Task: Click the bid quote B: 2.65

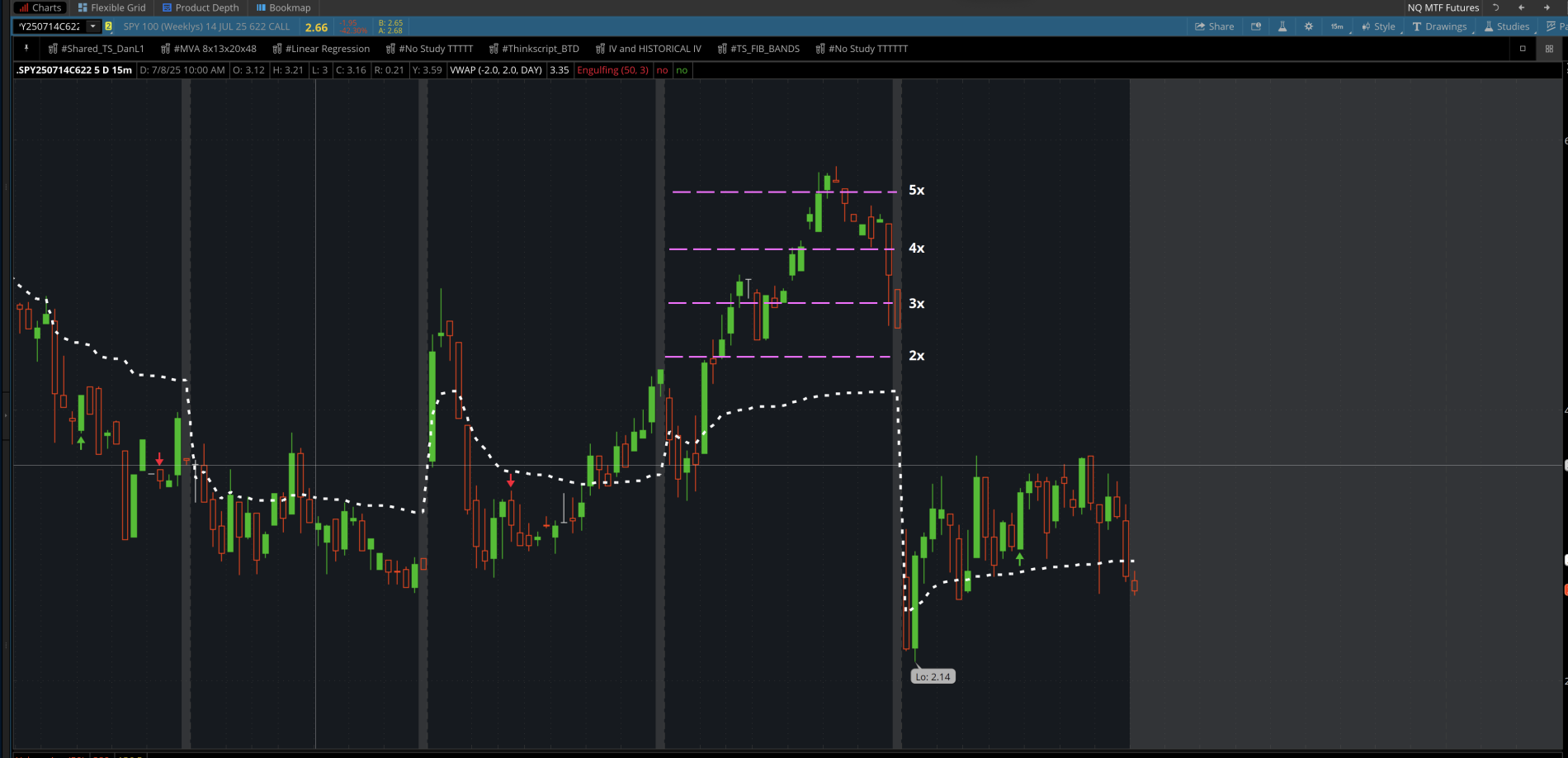Action: click(x=390, y=23)
